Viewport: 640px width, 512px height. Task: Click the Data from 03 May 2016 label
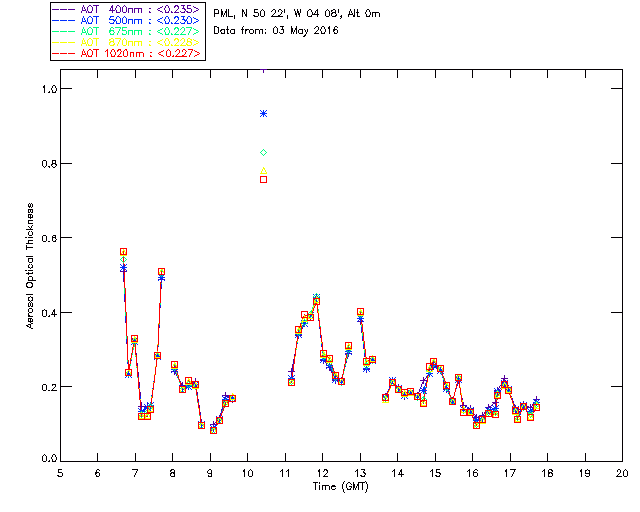(x=276, y=31)
